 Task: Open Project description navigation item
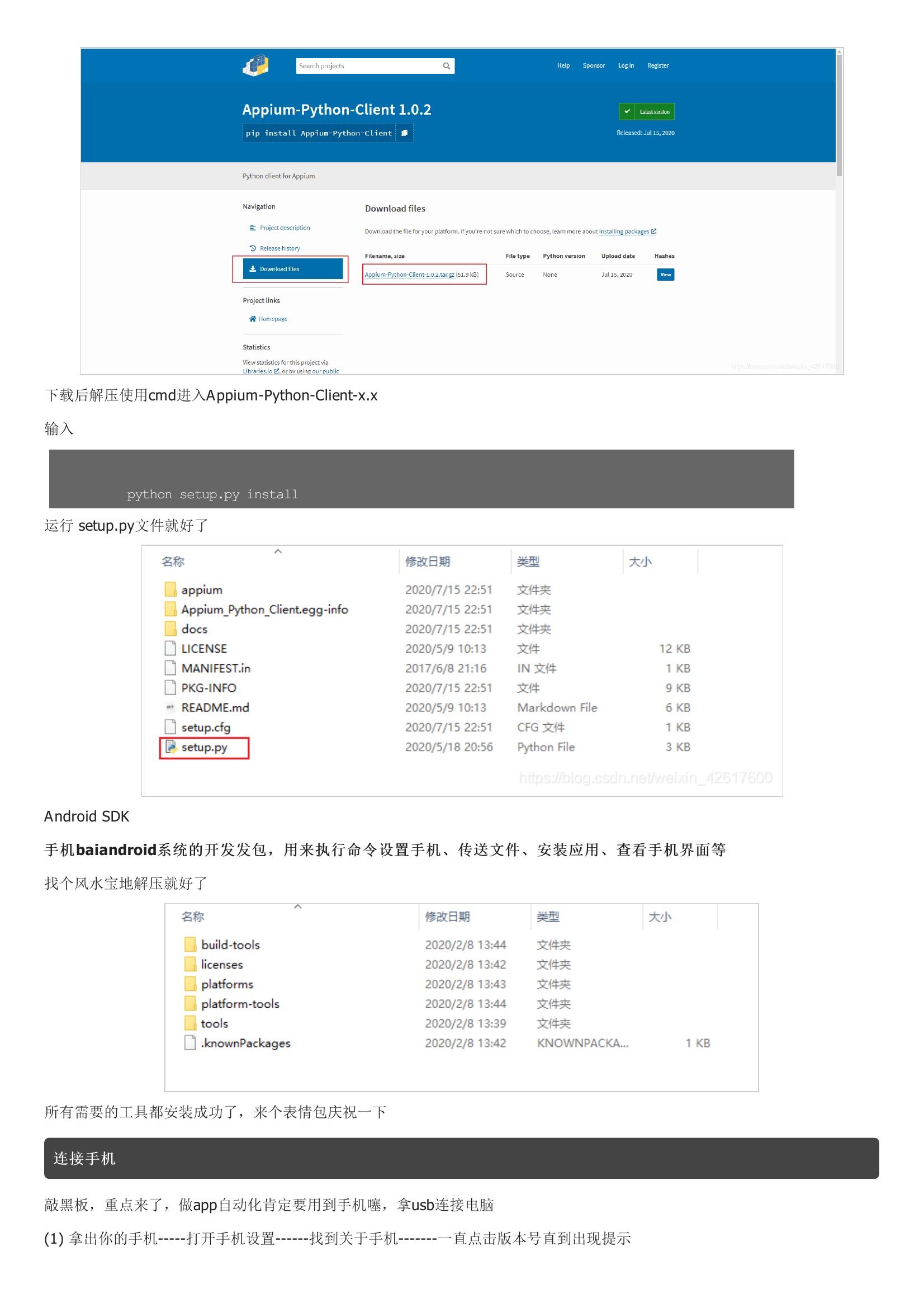pyautogui.click(x=285, y=228)
